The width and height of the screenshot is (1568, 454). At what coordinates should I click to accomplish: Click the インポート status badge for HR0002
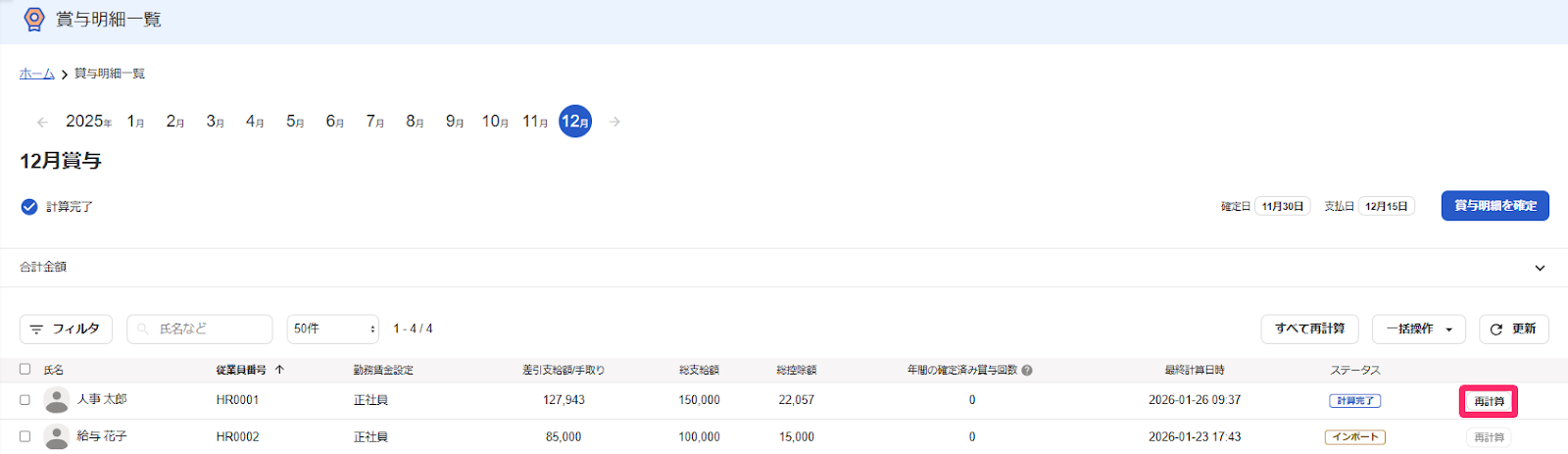click(1355, 437)
